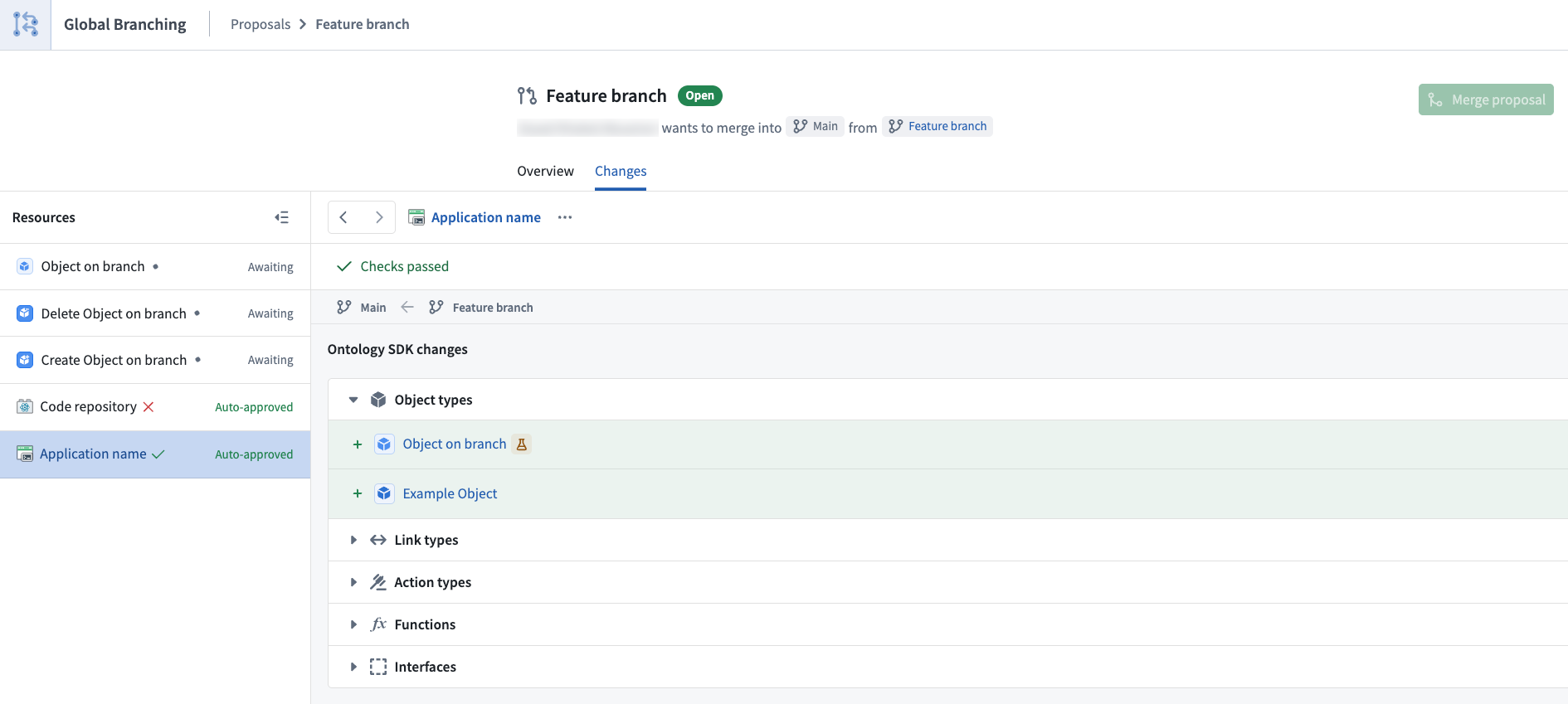
Task: Navigate to Proposals breadcrumb
Action: click(x=261, y=24)
